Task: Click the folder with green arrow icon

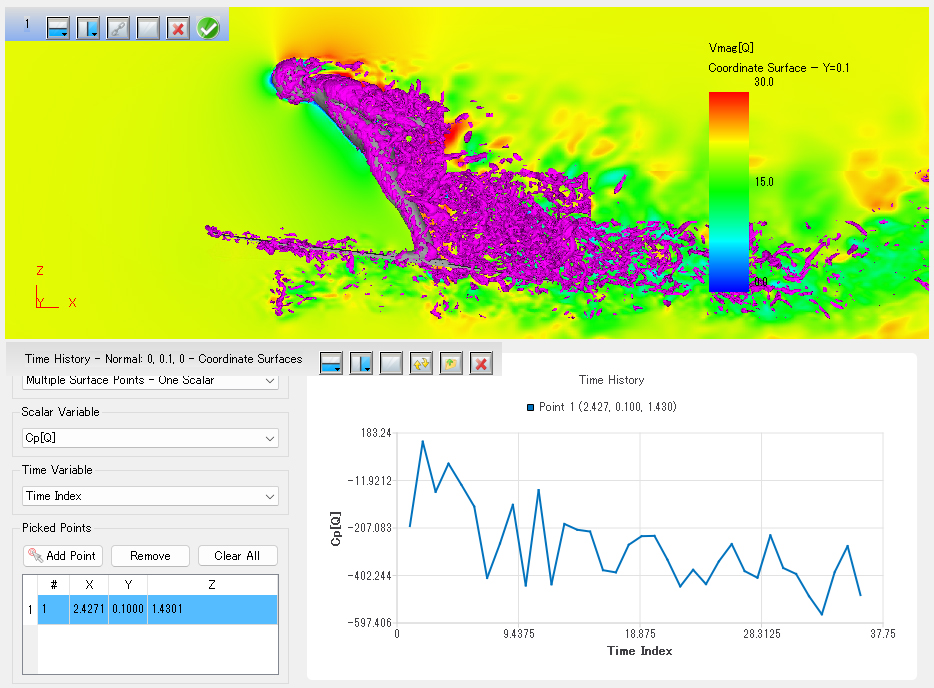Action: coord(451,363)
